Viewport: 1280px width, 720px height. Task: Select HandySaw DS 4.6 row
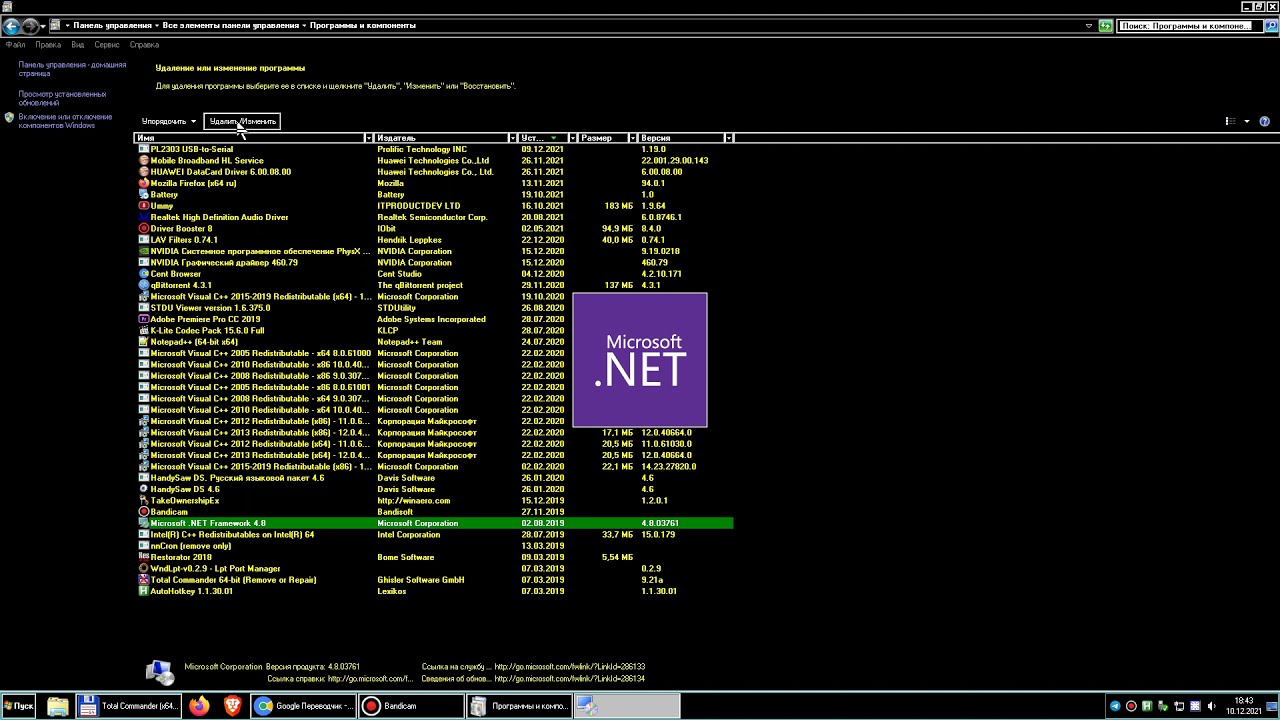(x=434, y=489)
